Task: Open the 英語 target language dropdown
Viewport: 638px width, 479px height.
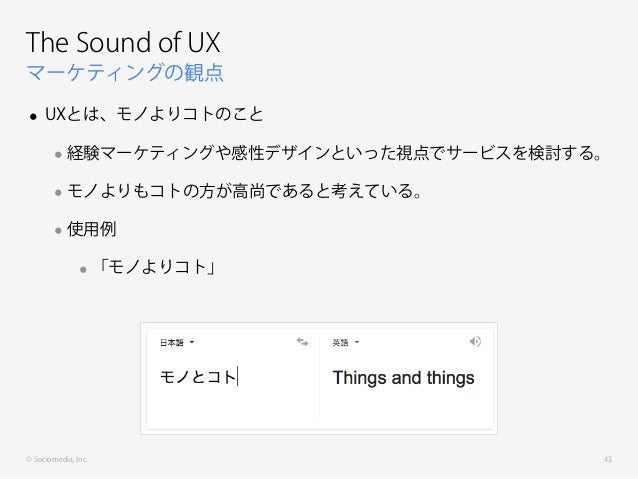Action: 345,343
